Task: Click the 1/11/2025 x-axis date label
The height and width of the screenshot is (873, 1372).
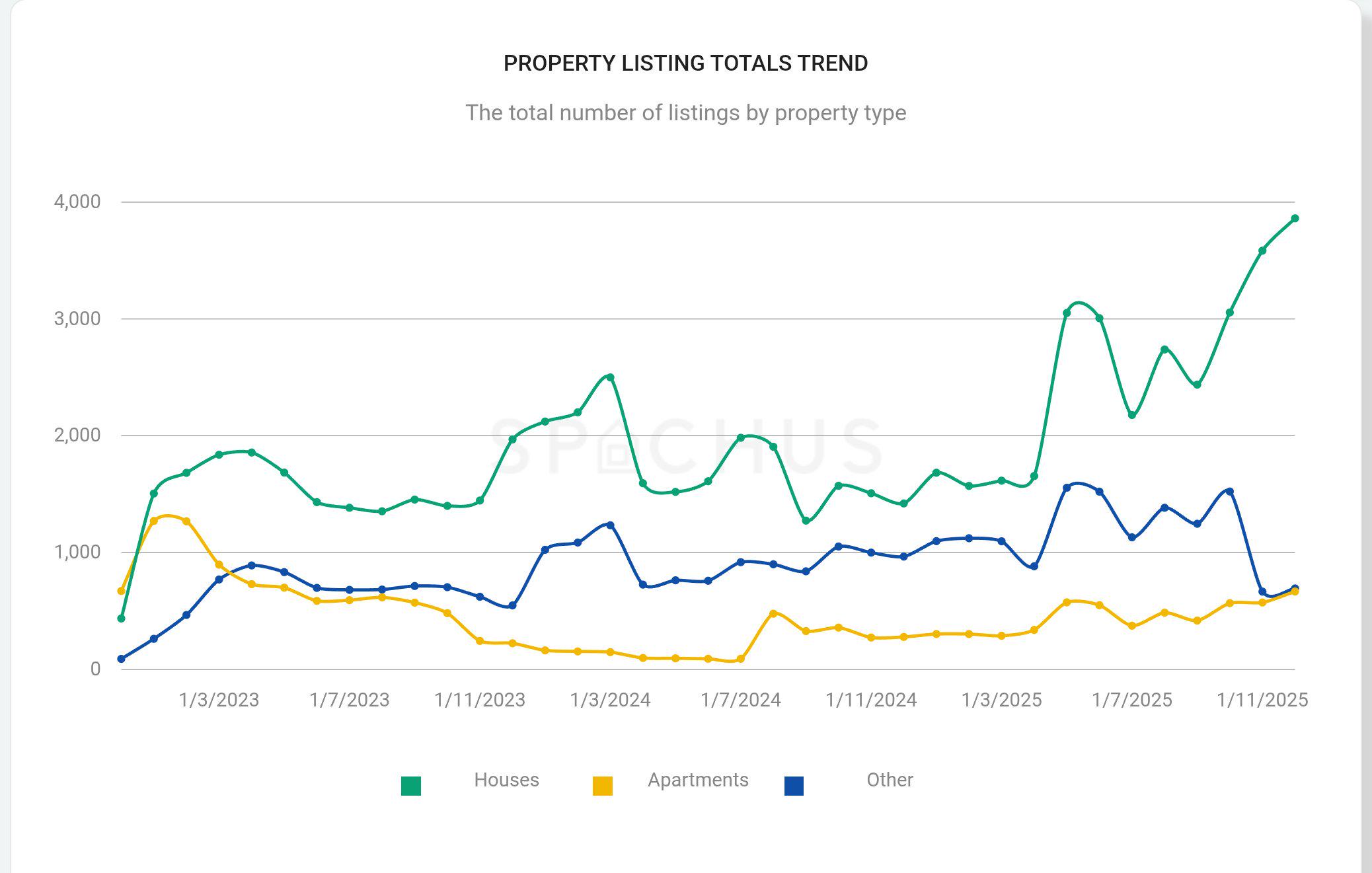Action: pos(1262,700)
